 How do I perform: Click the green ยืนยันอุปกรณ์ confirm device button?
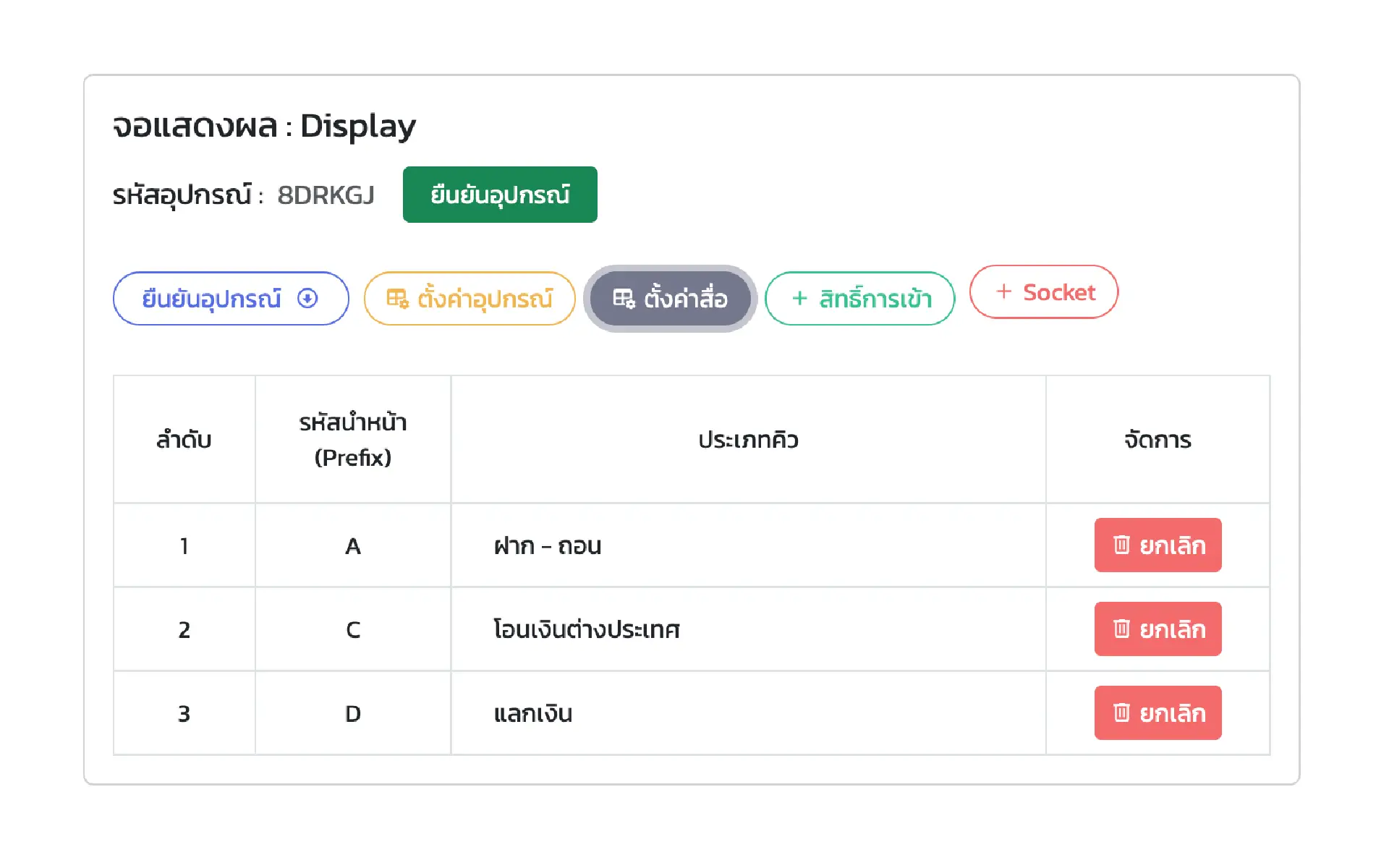tap(500, 195)
